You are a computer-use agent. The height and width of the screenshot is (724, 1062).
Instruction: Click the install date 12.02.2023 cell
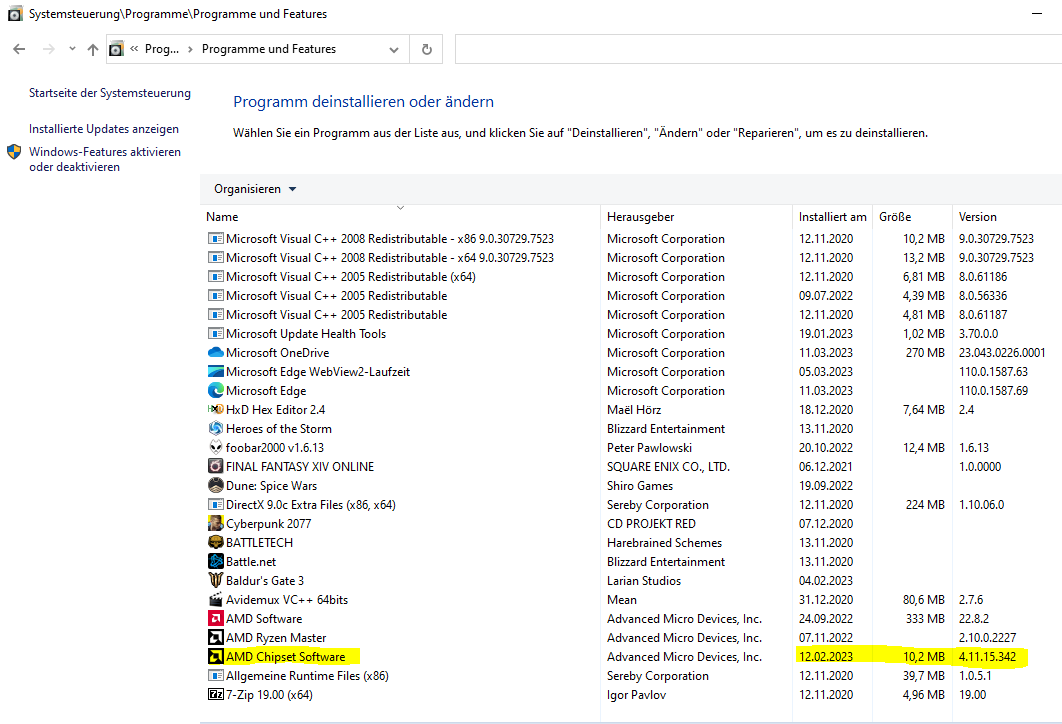826,656
